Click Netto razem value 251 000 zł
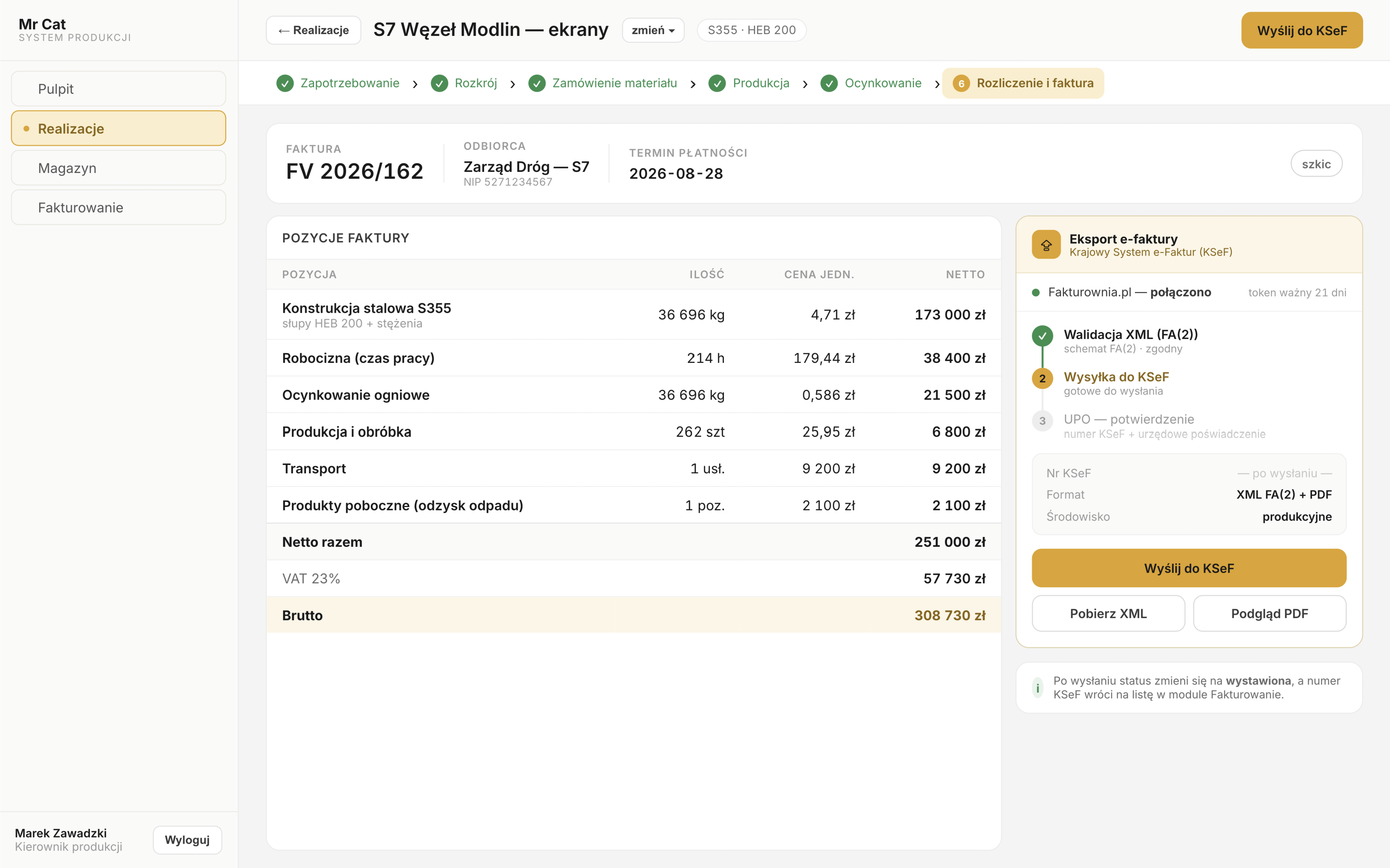Viewport: 1390px width, 868px height. 950,542
